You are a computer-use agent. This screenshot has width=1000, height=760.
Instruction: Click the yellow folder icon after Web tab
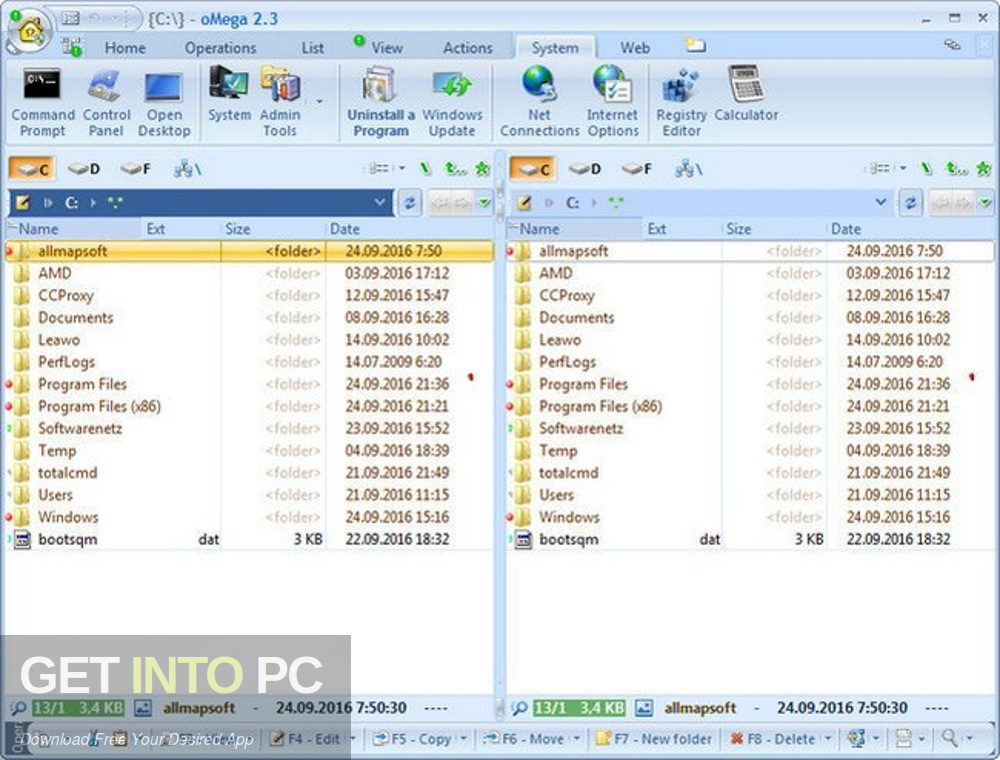[695, 45]
